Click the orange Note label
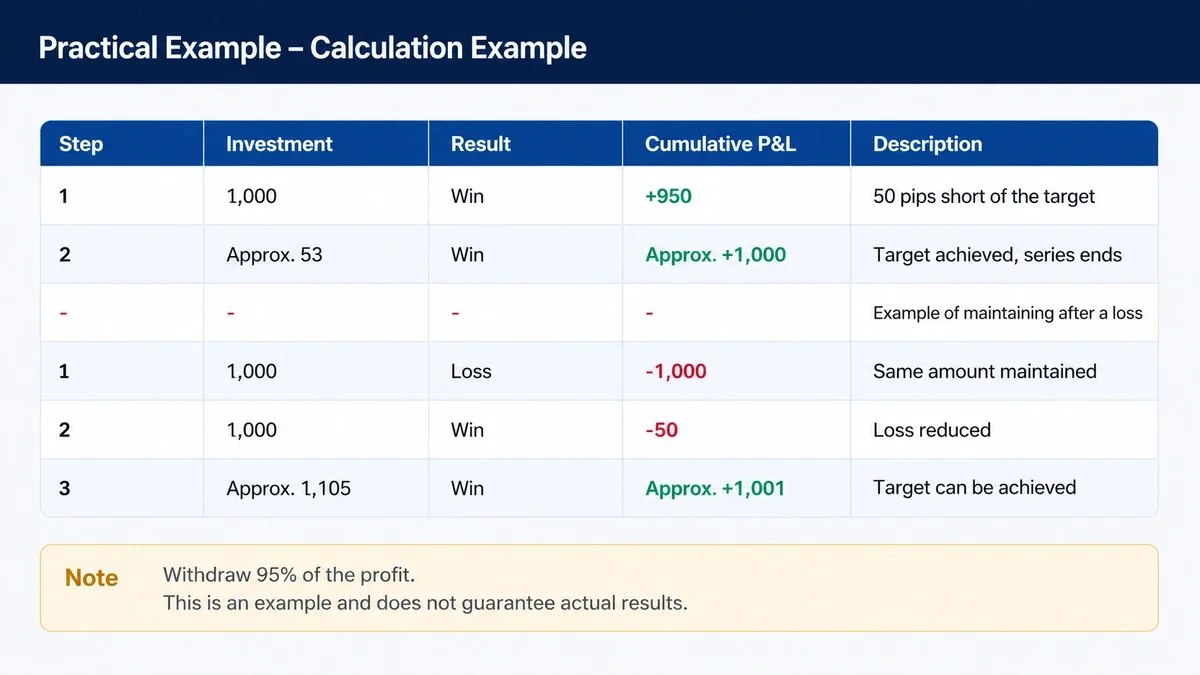Viewport: 1200px width, 675px height. [91, 578]
